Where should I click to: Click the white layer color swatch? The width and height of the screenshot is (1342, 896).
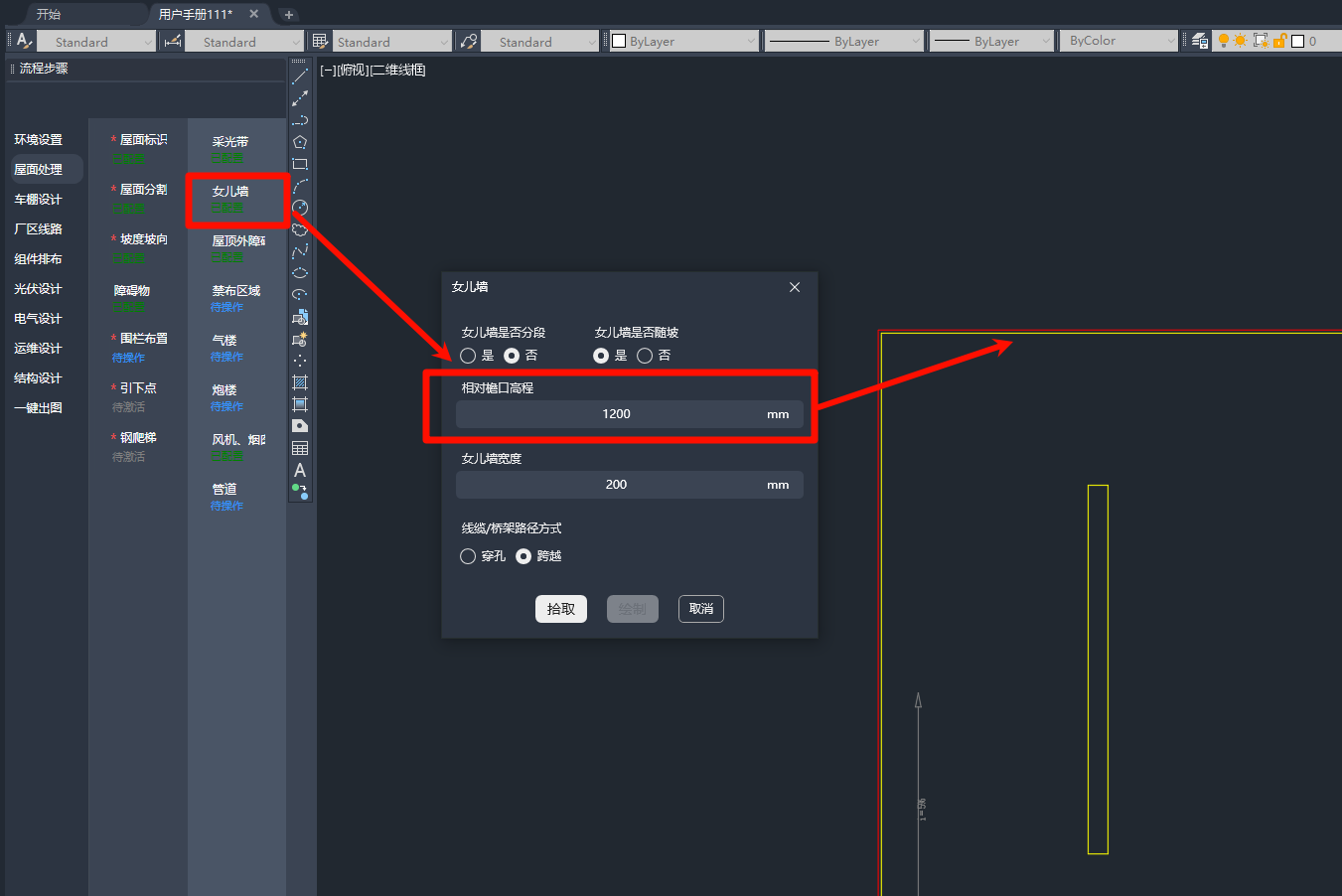tap(1297, 42)
